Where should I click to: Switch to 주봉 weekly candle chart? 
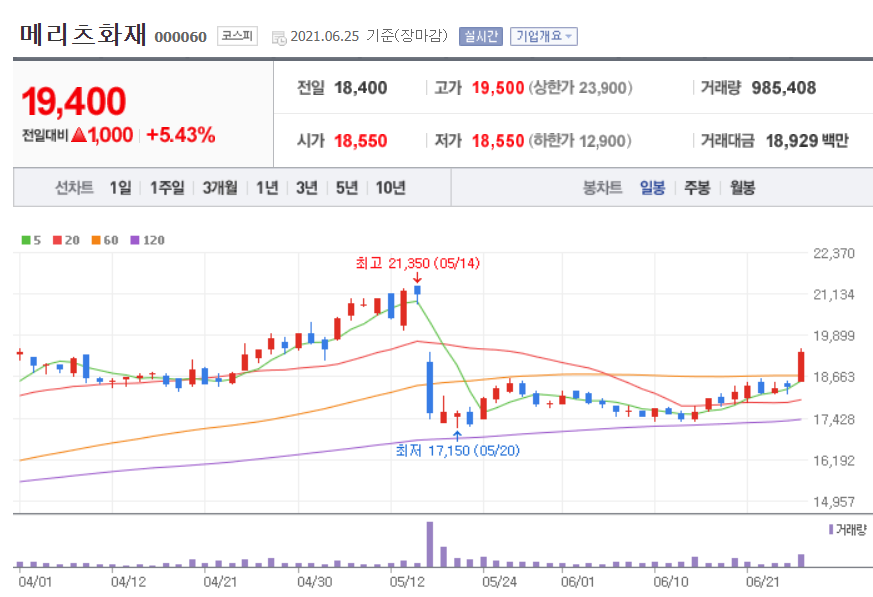(697, 188)
